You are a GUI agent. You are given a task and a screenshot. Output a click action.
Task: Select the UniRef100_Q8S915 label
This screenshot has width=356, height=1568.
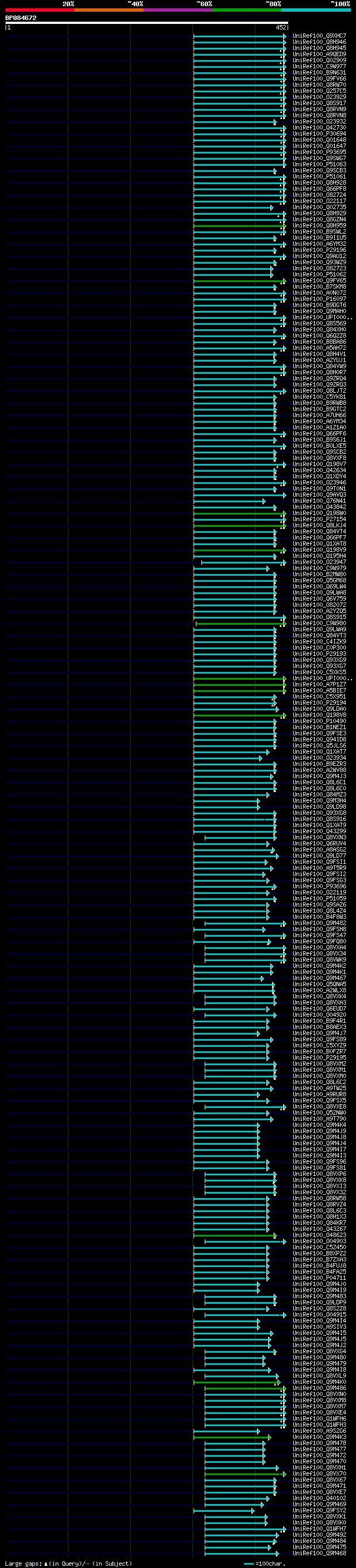pos(319,617)
